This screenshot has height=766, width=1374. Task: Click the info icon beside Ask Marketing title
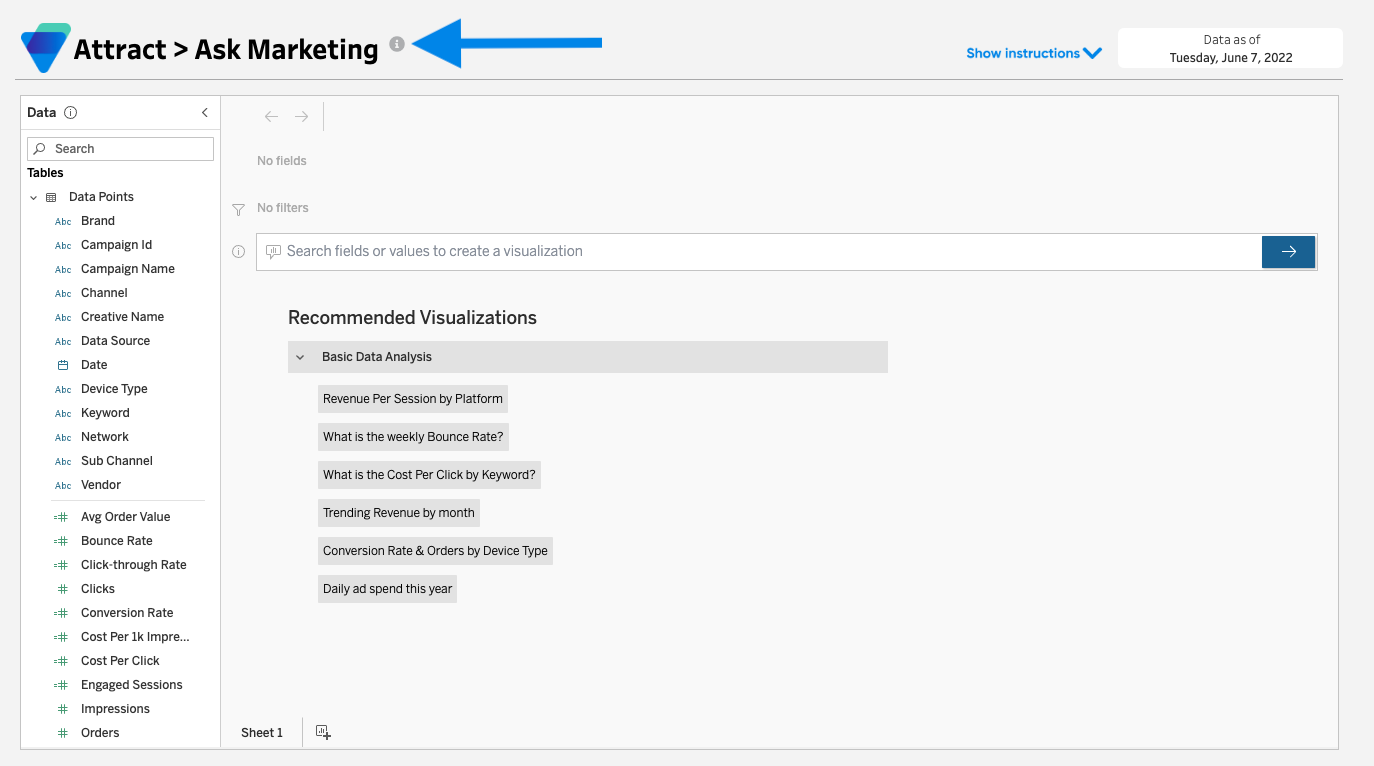[x=397, y=44]
